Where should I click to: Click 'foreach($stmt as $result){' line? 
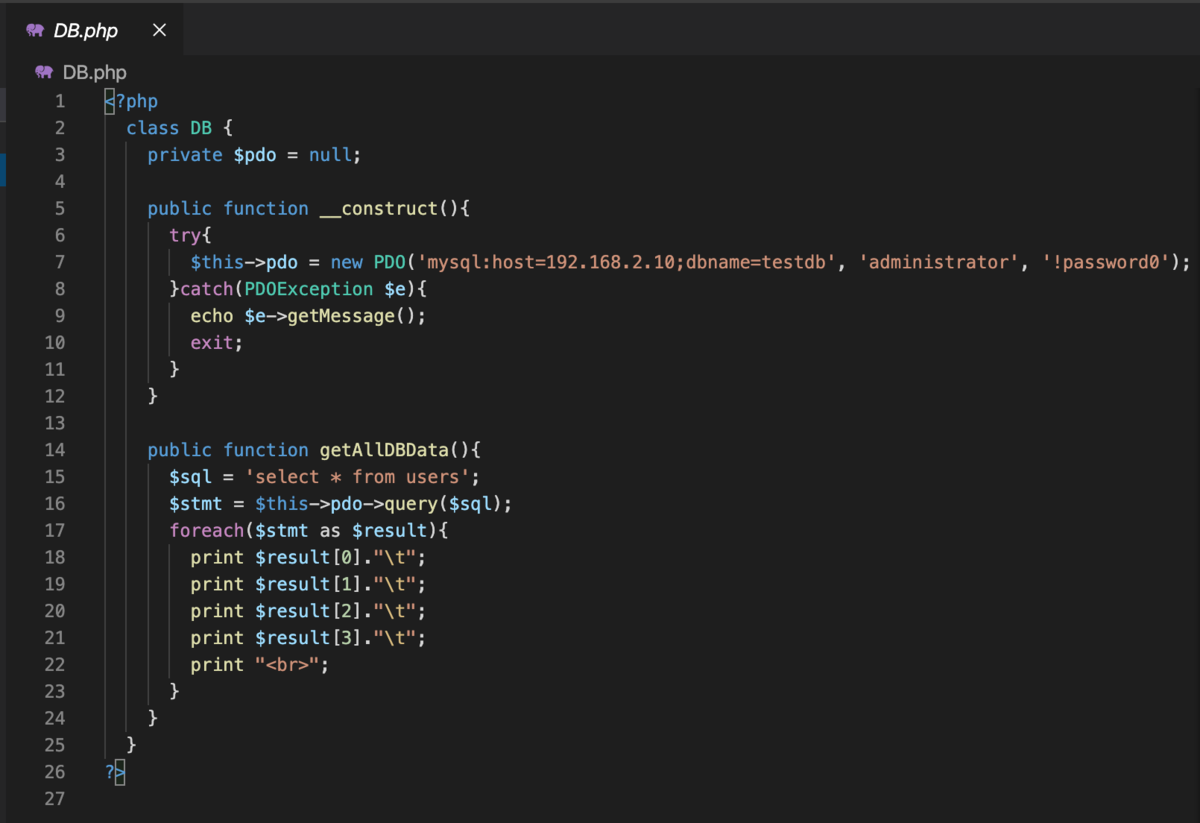pos(309,530)
